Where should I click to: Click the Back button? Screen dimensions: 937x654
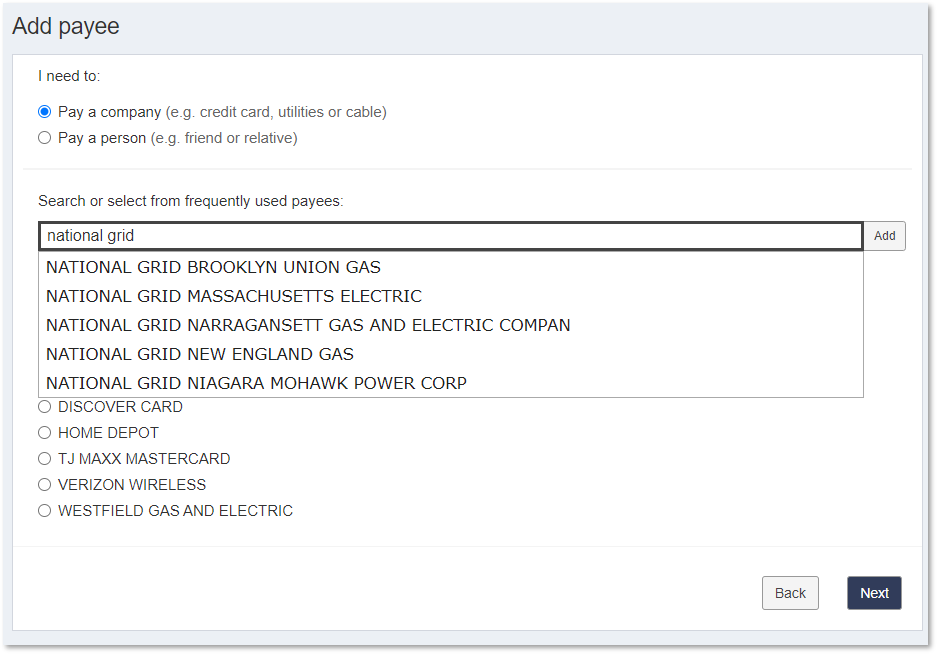(790, 593)
